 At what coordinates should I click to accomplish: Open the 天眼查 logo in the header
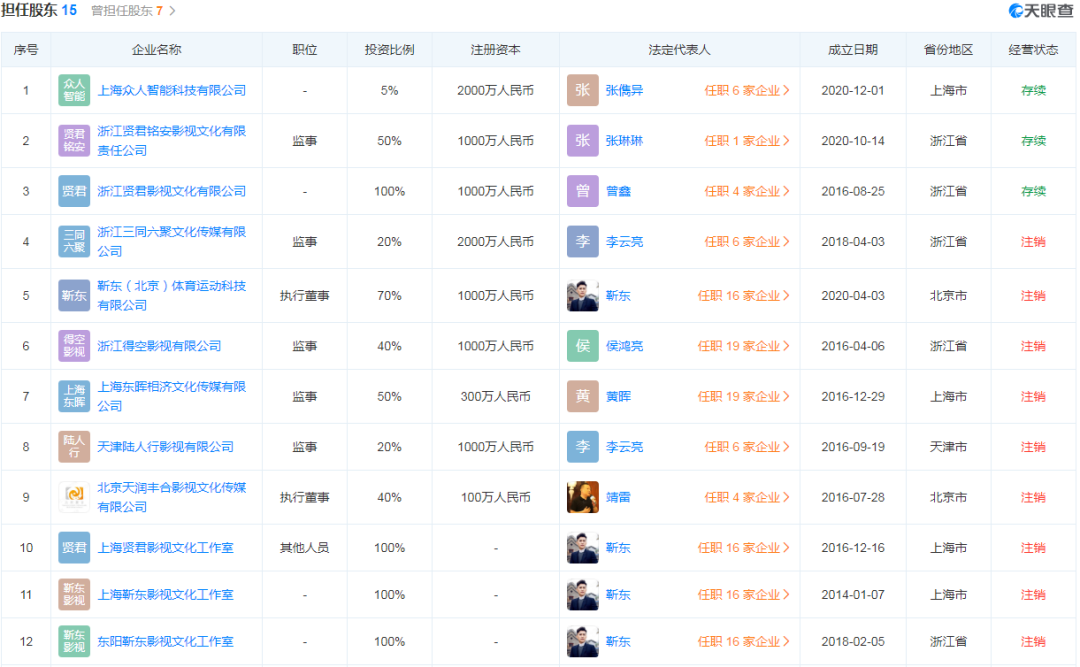(1041, 11)
